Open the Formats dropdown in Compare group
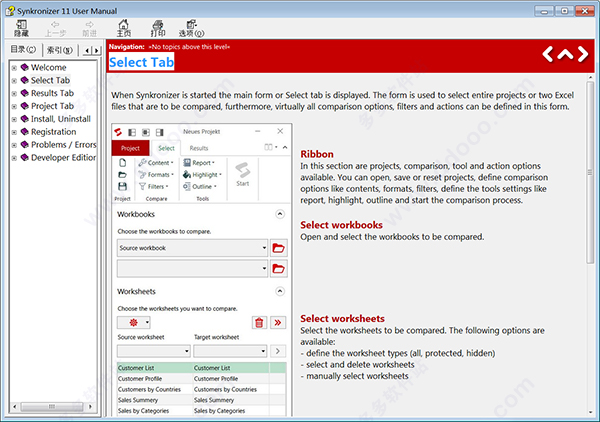600x422 pixels. pos(156,174)
